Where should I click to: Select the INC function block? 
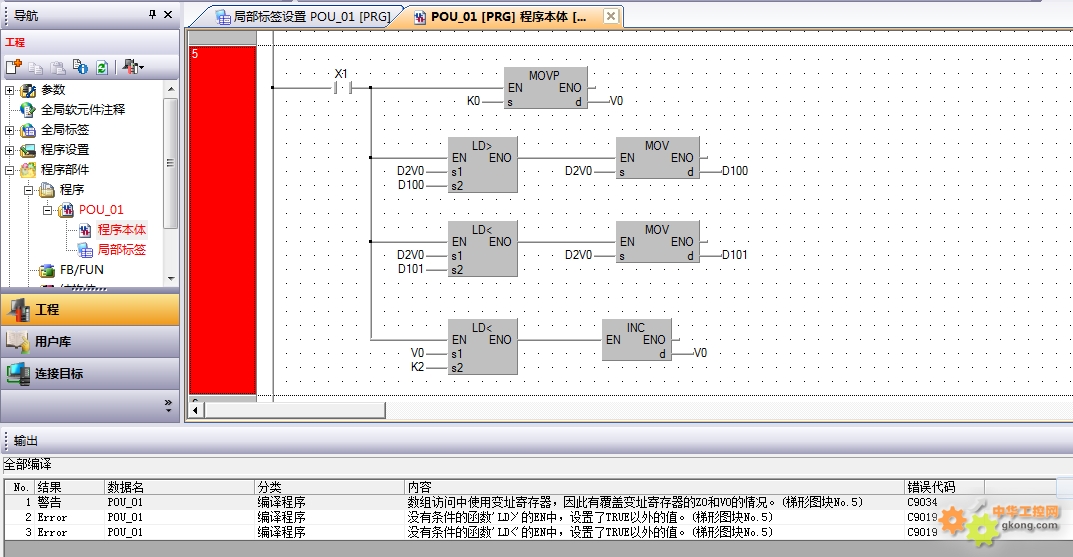point(637,339)
